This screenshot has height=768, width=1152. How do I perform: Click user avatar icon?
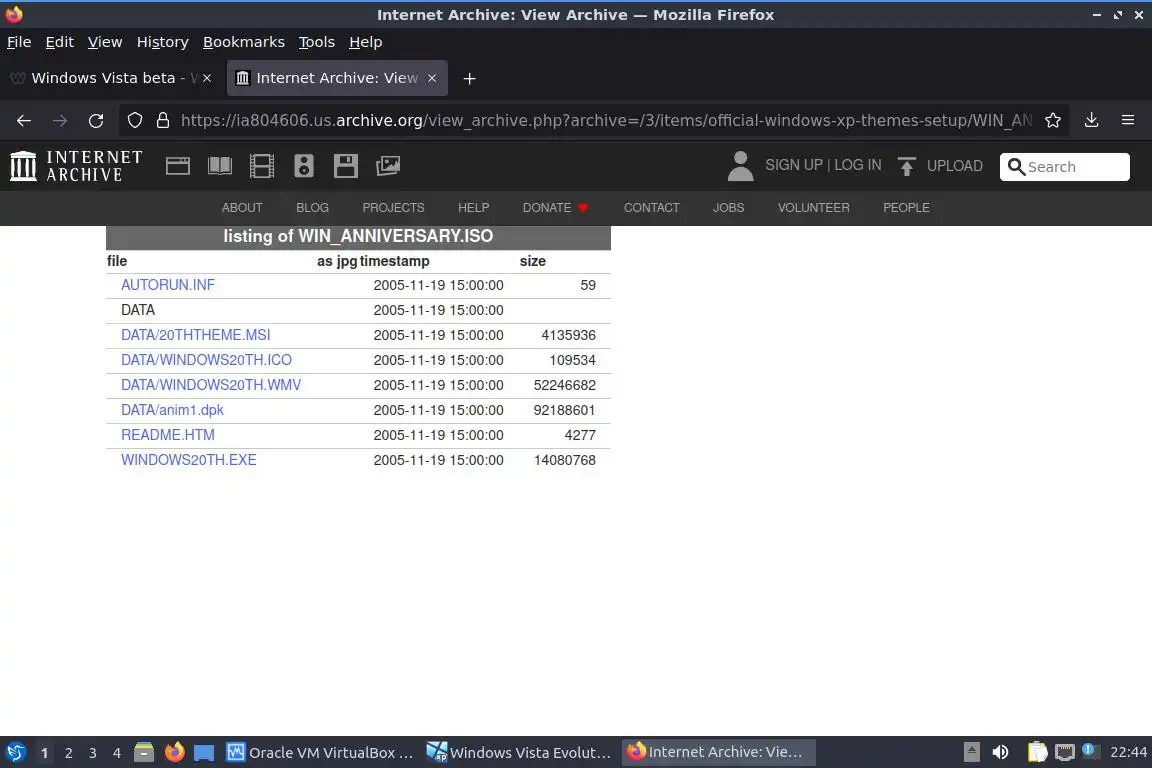point(741,166)
